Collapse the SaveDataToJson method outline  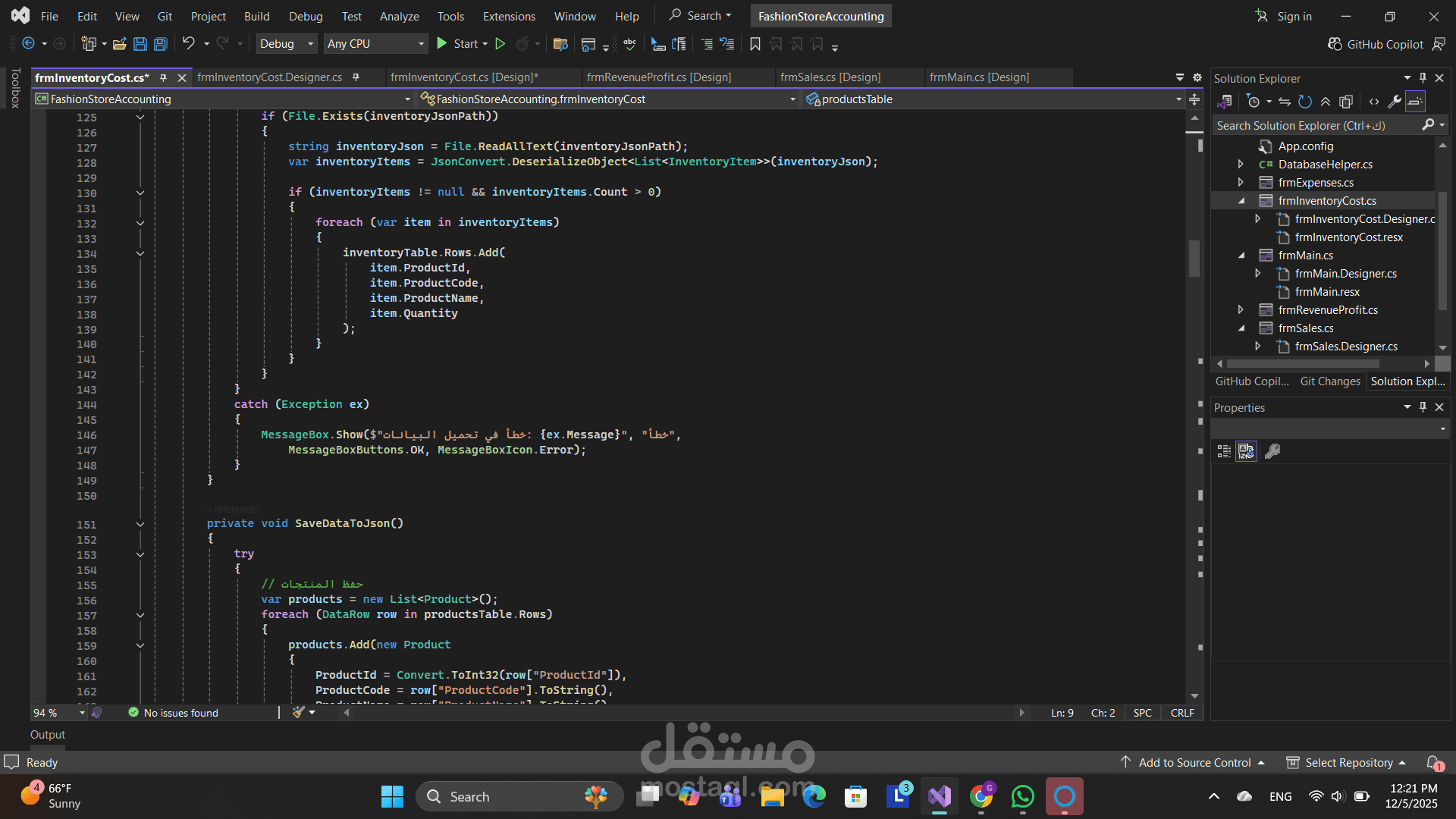point(140,524)
